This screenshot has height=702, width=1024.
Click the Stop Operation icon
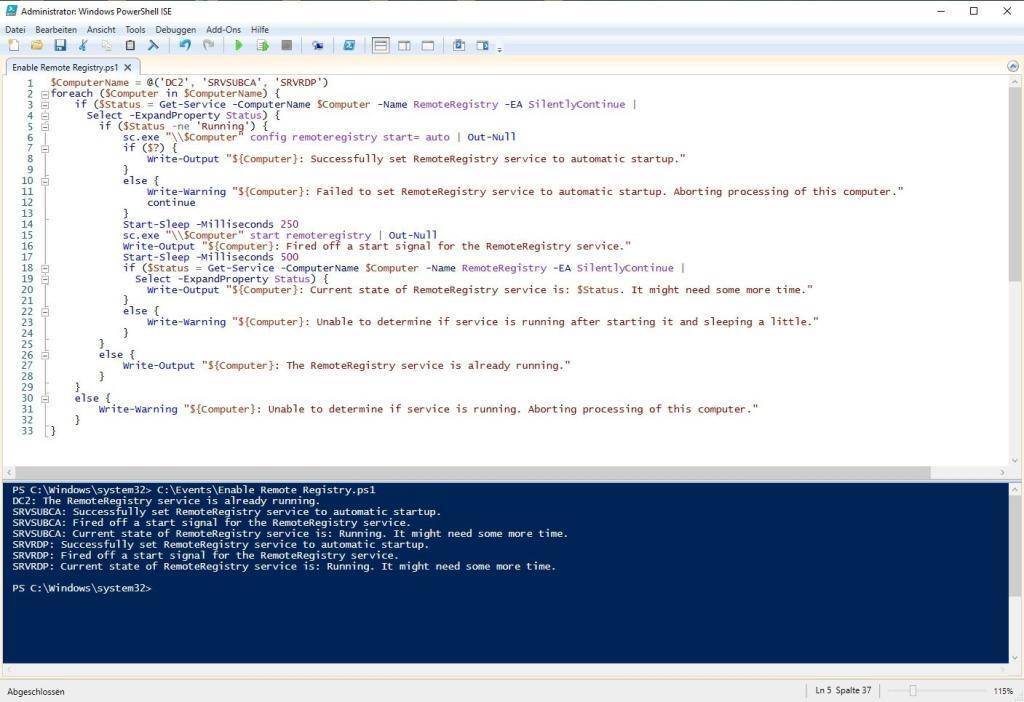[x=287, y=45]
